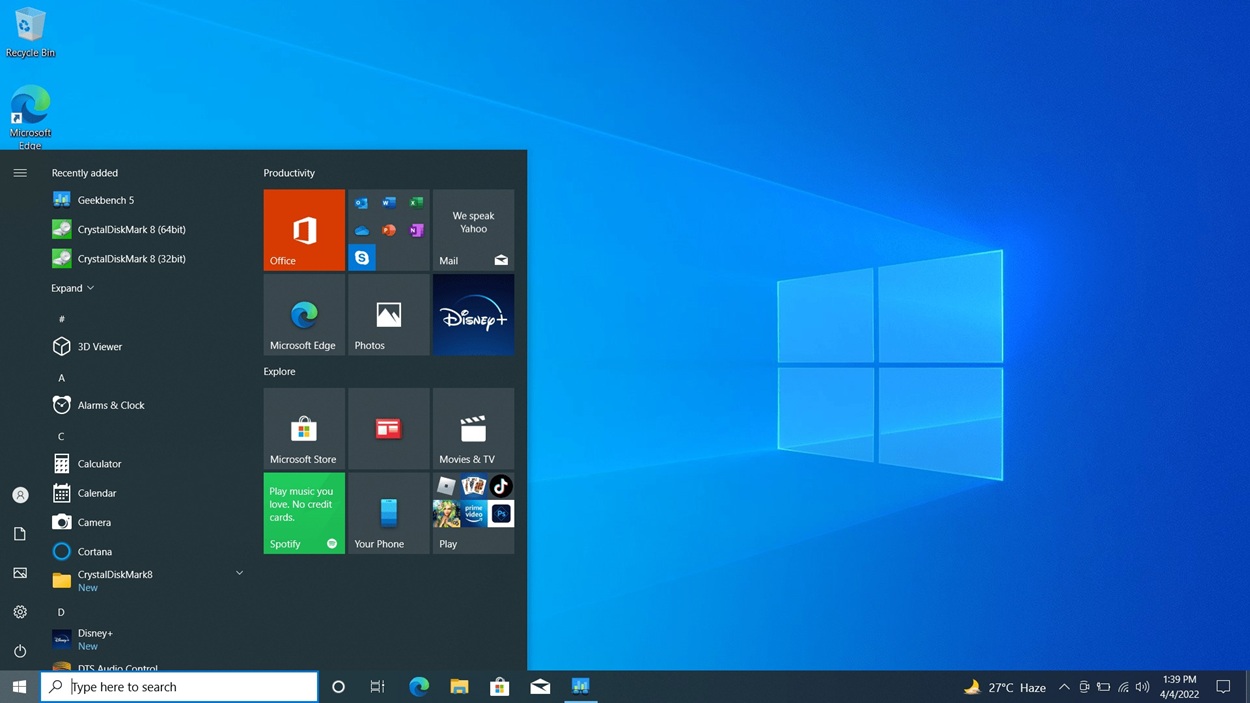The image size is (1250, 703).
Task: Open the News and interests weather widget
Action: coord(1003,687)
